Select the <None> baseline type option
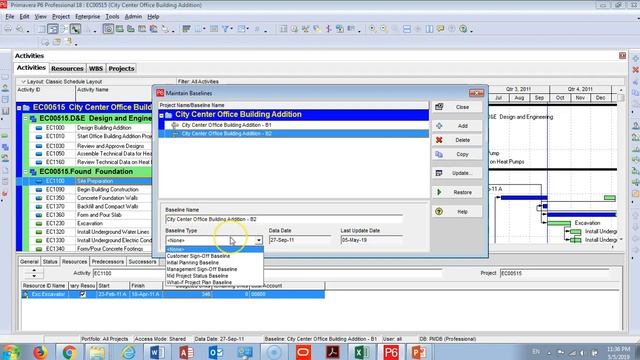Screen dimensions: 640x360 pos(214,249)
